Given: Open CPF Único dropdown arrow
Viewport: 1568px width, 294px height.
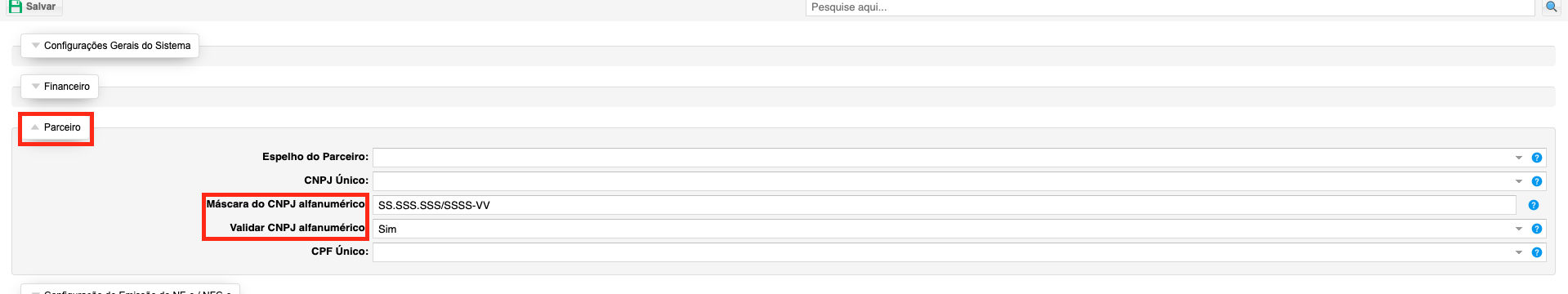Looking at the screenshot, I should [1519, 252].
